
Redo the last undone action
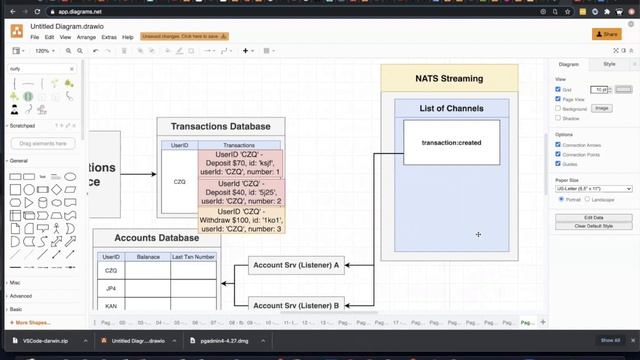tap(108, 51)
